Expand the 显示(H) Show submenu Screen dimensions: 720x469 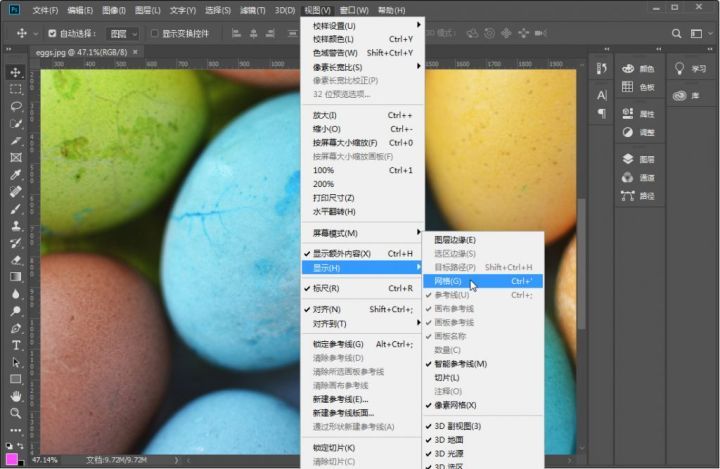tap(363, 268)
